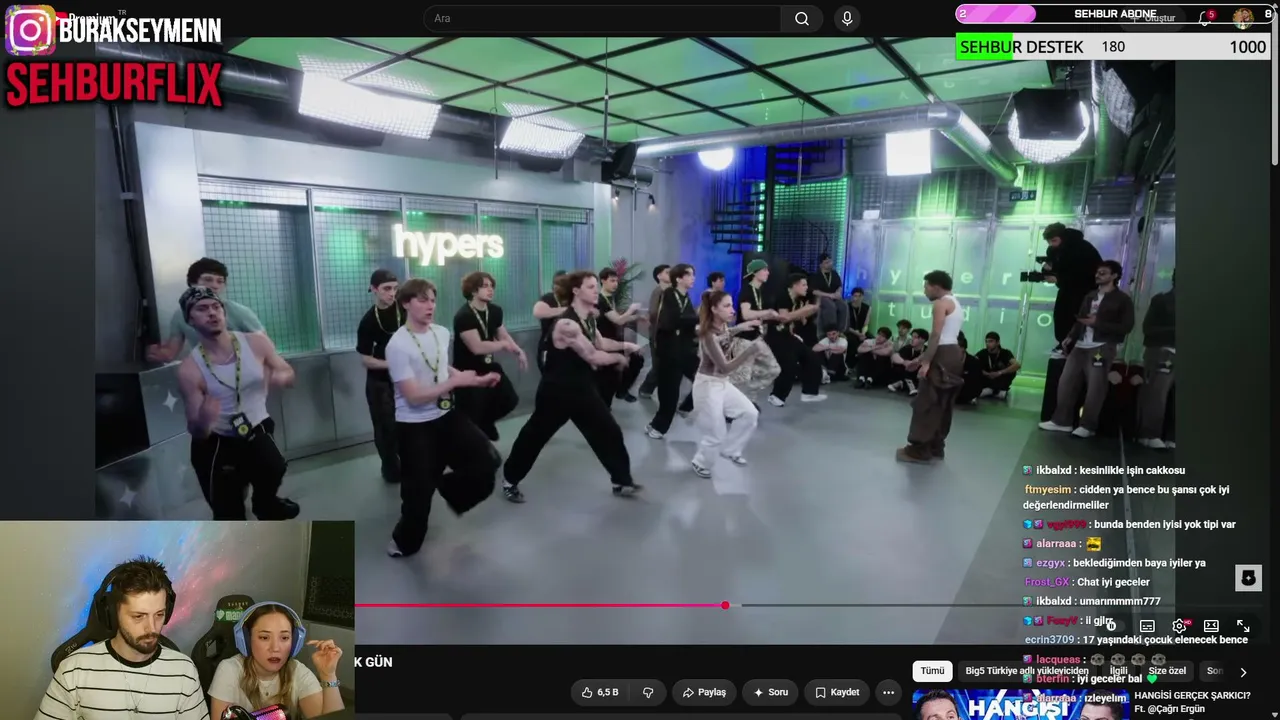The width and height of the screenshot is (1280, 720).
Task: Select the 'İlgili' filter chip
Action: click(1118, 671)
